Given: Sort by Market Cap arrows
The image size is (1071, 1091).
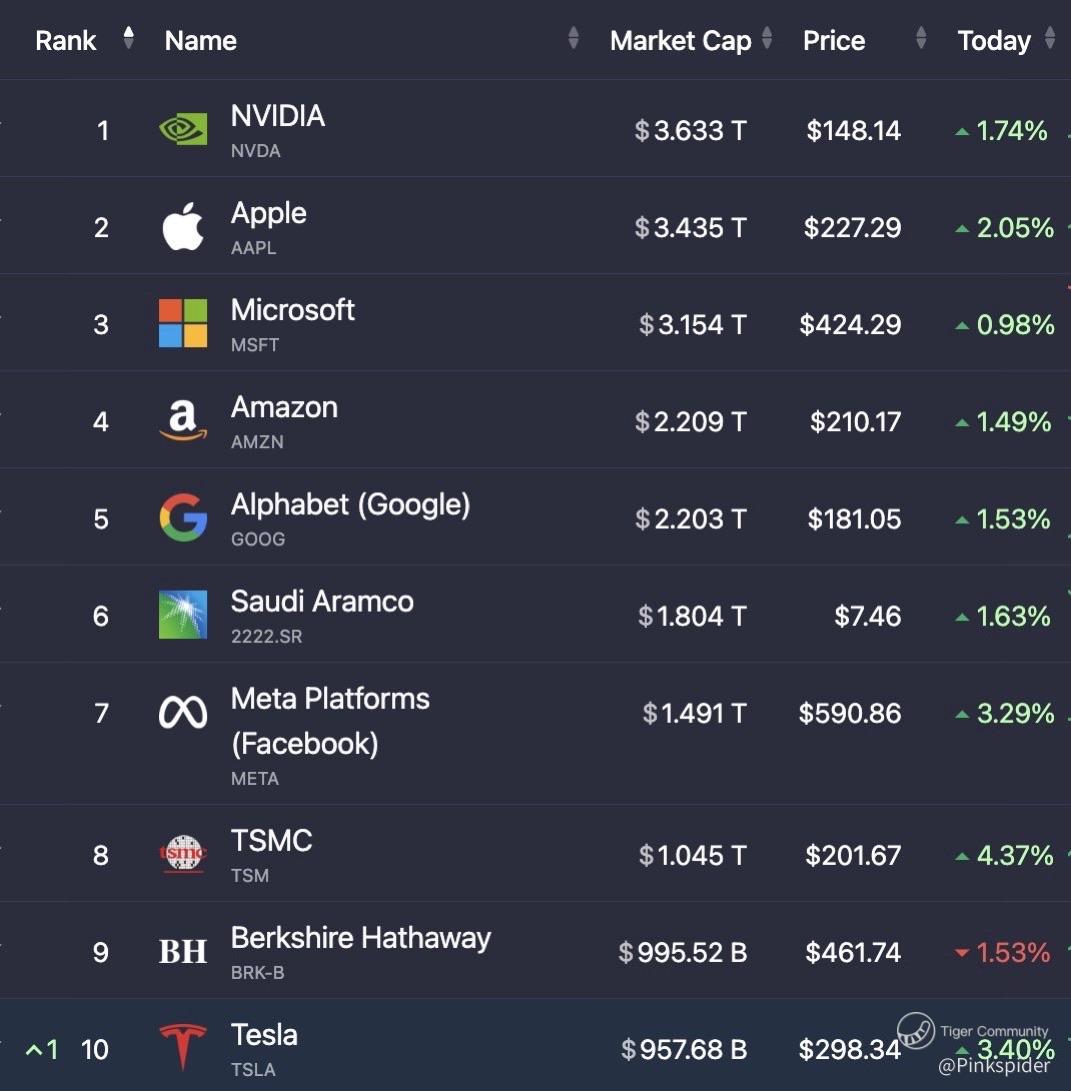Looking at the screenshot, I should (767, 38).
